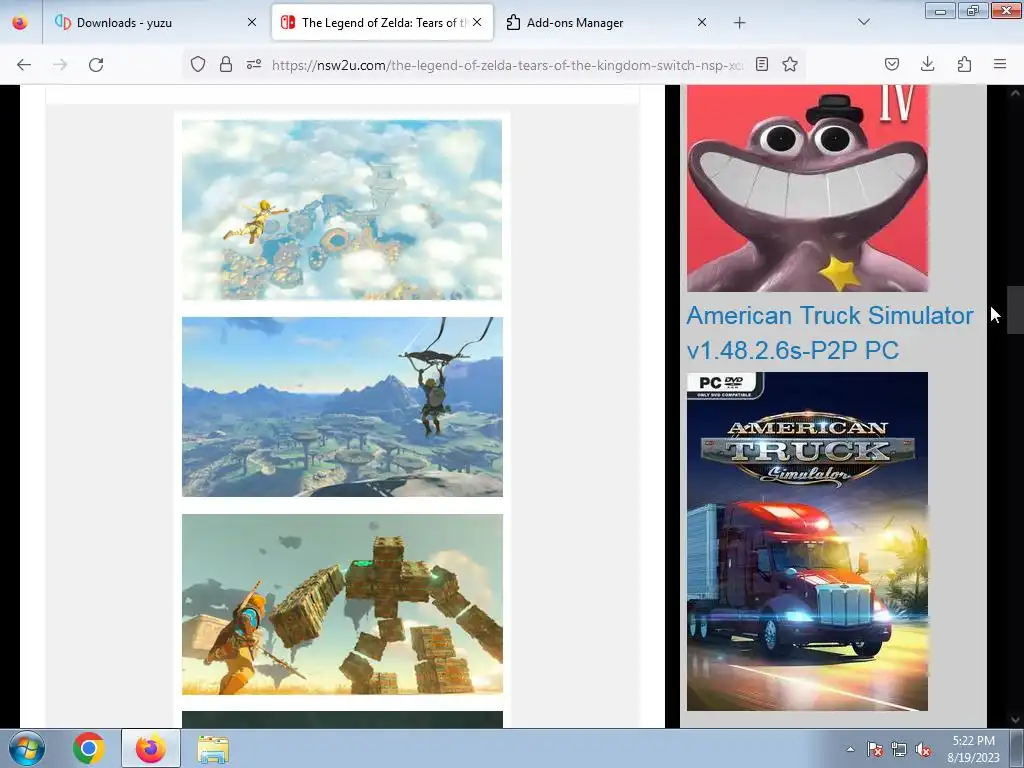
Task: Click Firefox taskbar icon
Action: click(x=151, y=748)
